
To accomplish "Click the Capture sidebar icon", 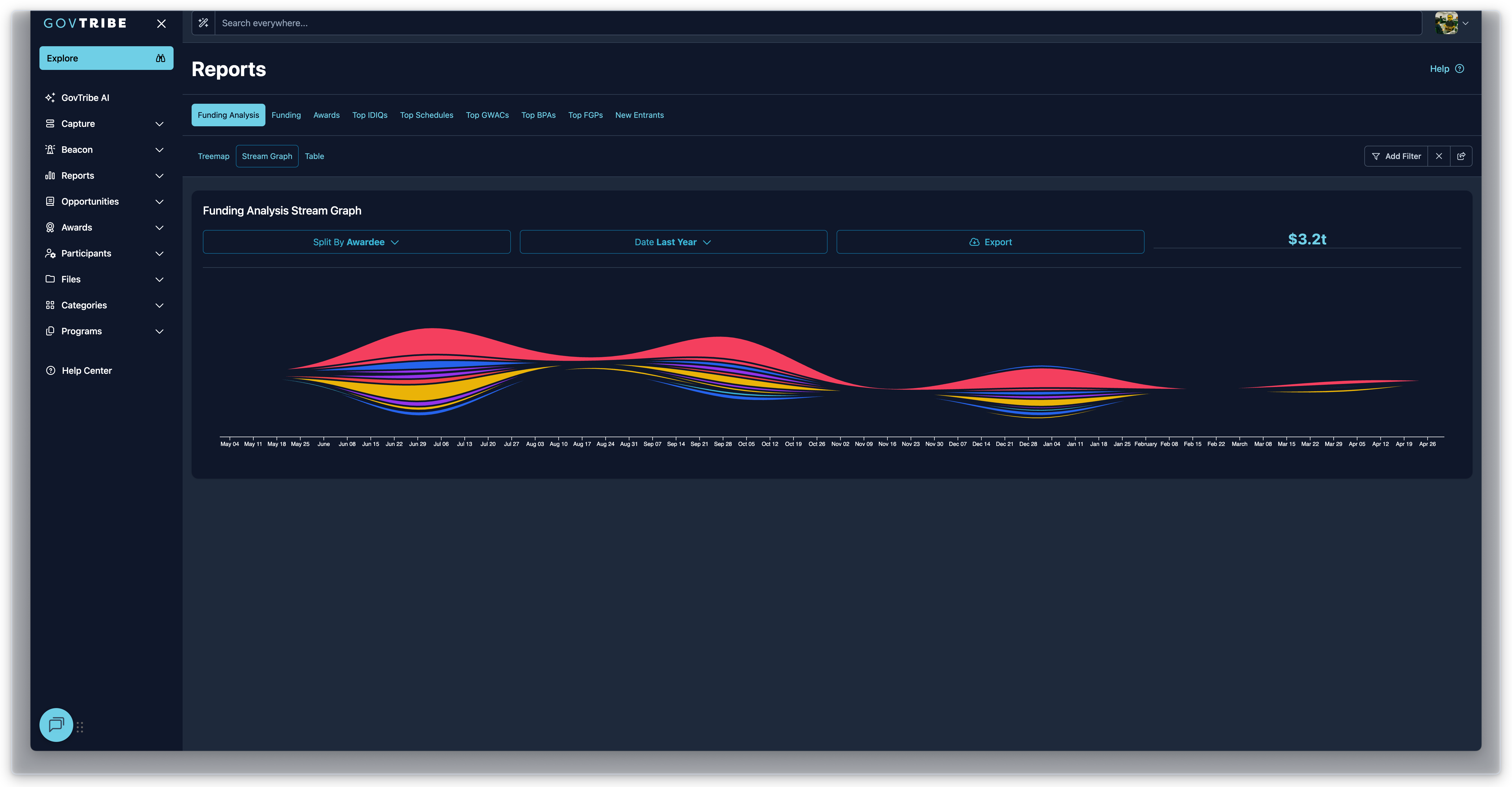I will pos(50,123).
